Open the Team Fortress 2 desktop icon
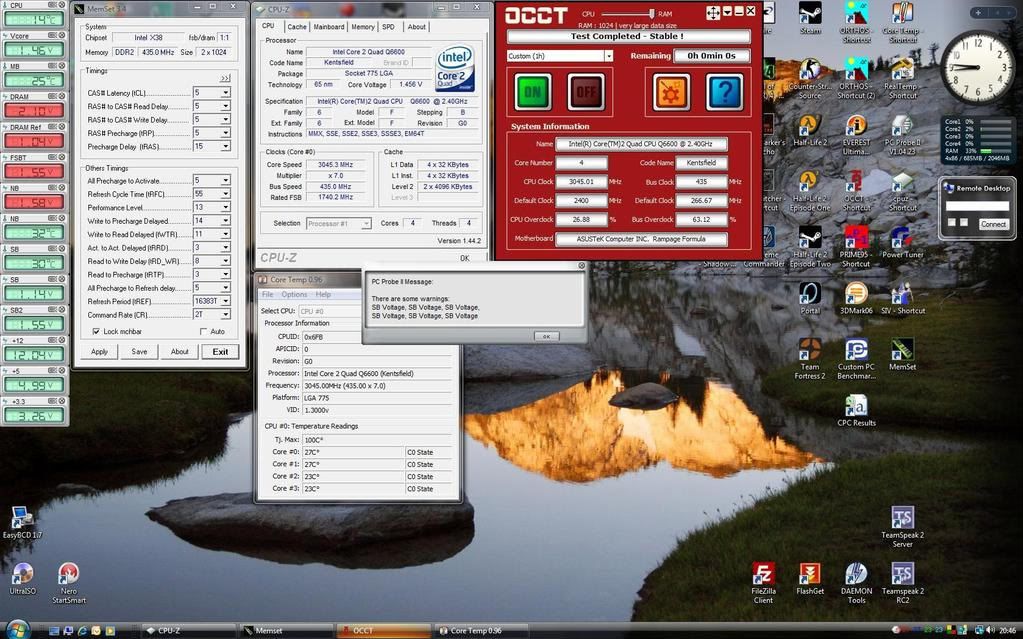Viewport: 1023px width, 639px height. (x=810, y=358)
